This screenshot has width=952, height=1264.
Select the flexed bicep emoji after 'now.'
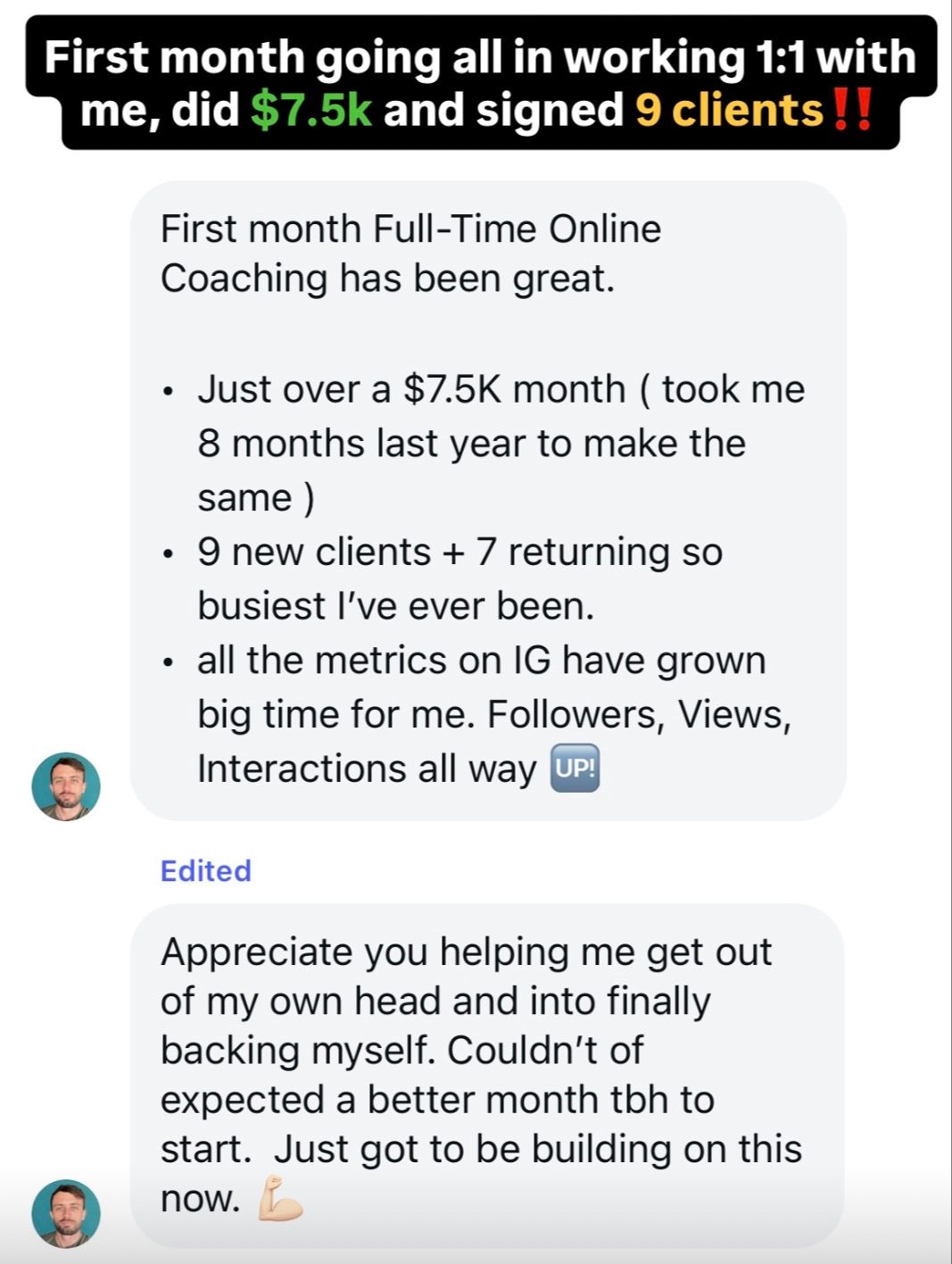click(280, 1199)
